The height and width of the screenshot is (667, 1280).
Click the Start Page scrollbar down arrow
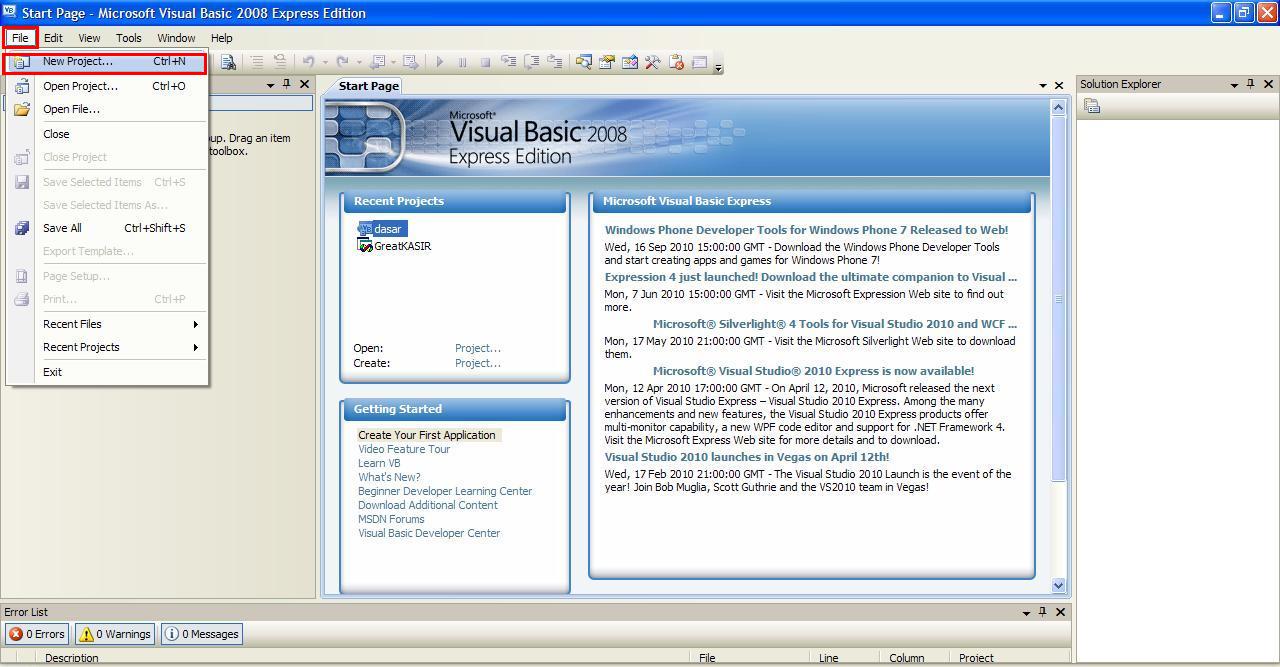[1059, 586]
